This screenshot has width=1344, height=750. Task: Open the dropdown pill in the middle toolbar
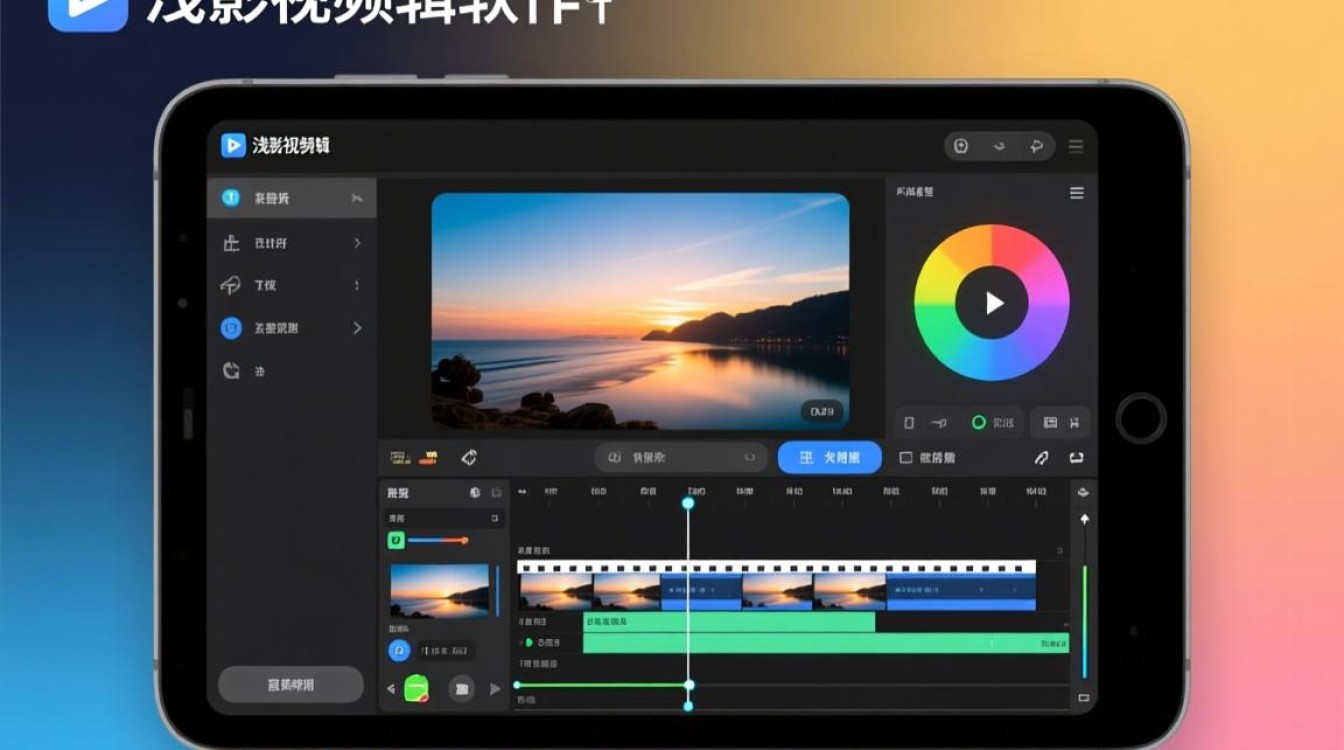point(681,458)
